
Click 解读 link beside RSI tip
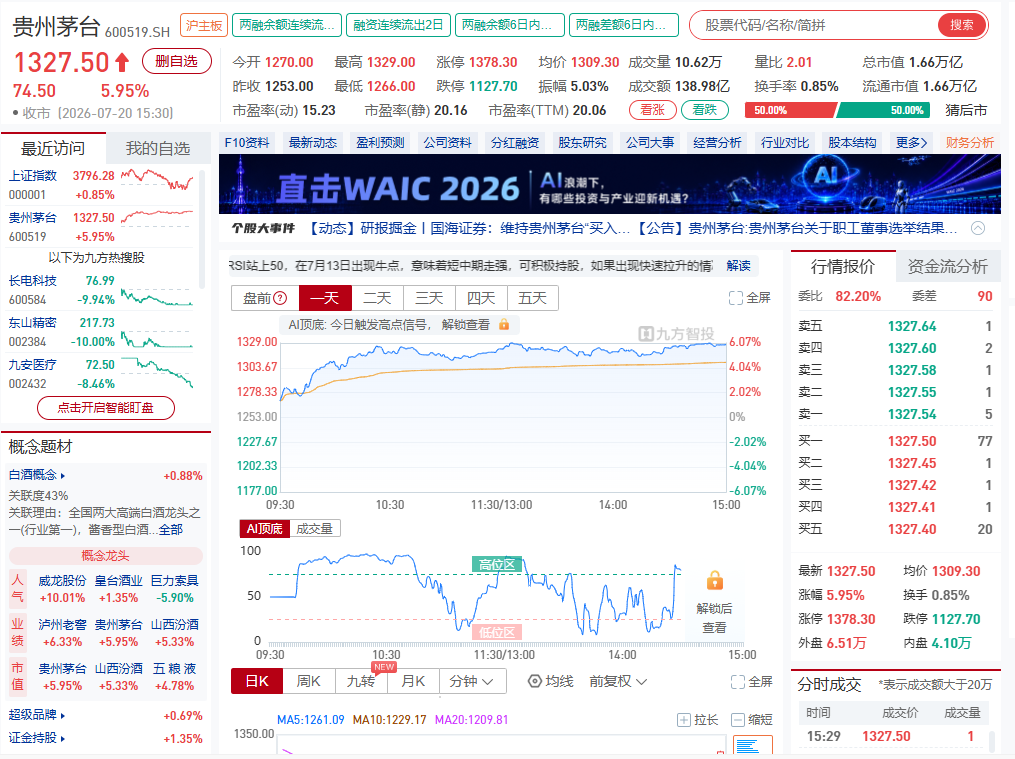tap(739, 266)
